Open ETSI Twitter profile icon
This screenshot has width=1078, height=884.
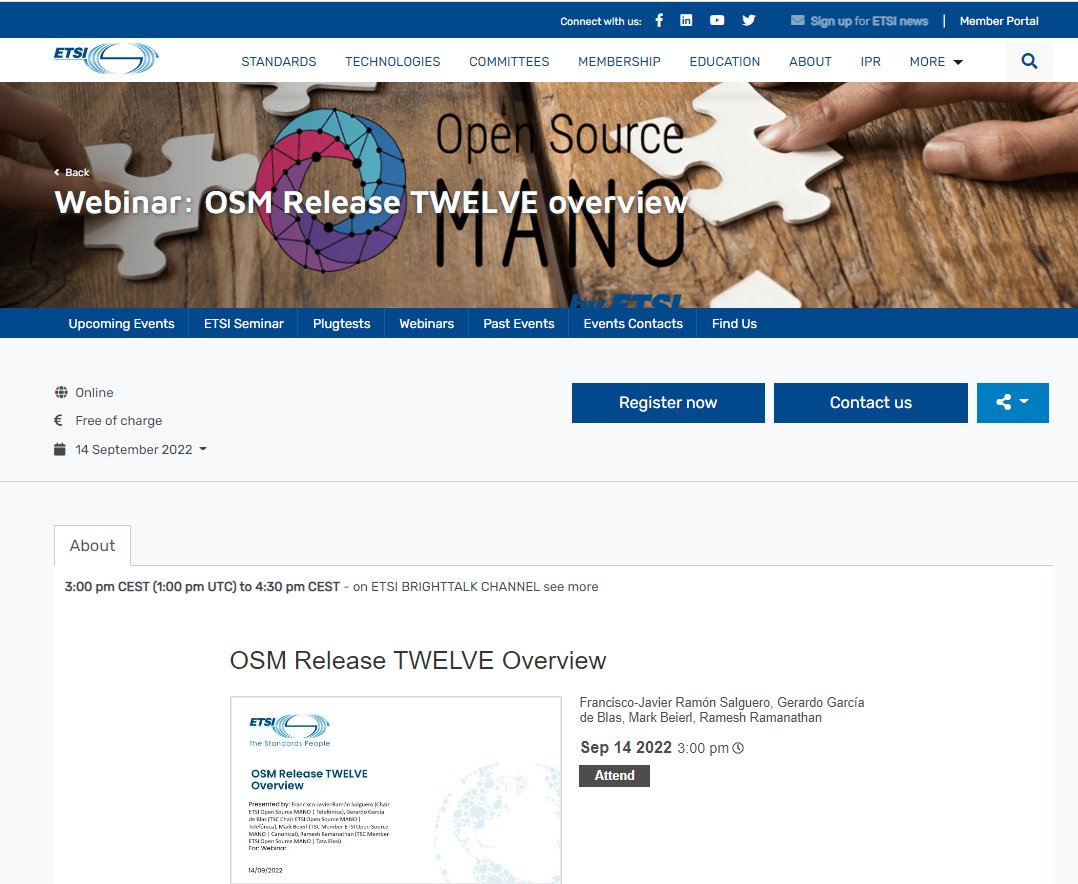tap(749, 21)
